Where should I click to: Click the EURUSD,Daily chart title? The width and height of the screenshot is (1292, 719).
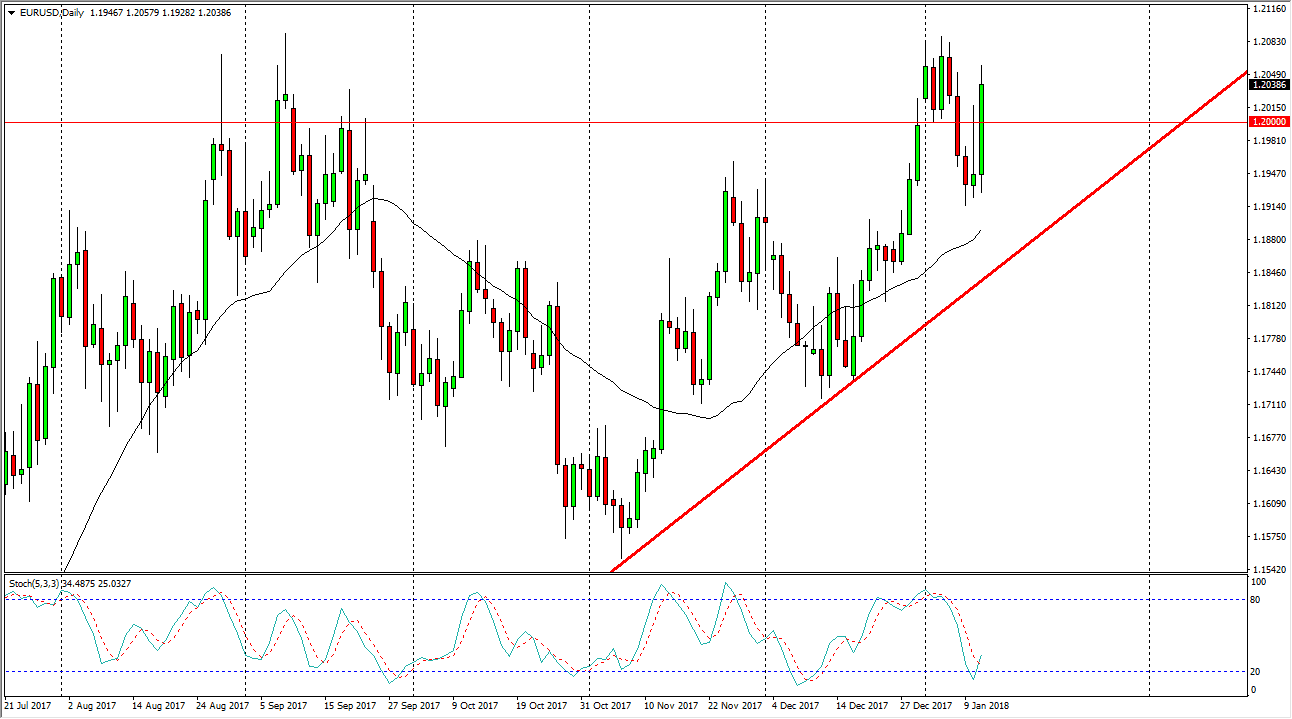(51, 13)
